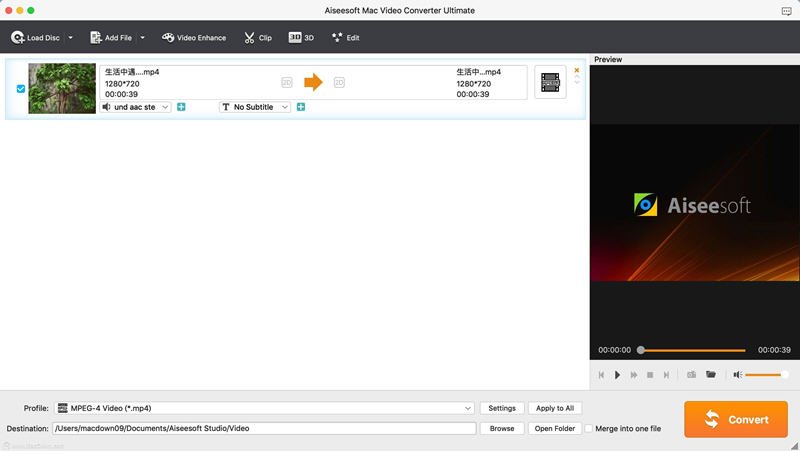Click the preview playback progress slider
Image resolution: width=800 pixels, height=451 pixels.
click(693, 350)
